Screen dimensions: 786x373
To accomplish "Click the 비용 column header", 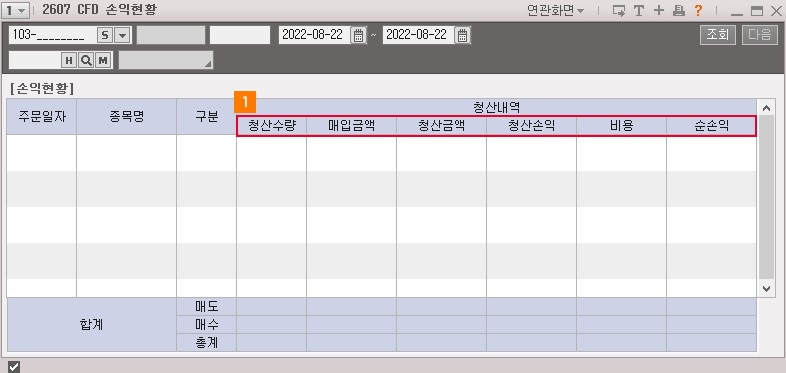I will coord(622,126).
